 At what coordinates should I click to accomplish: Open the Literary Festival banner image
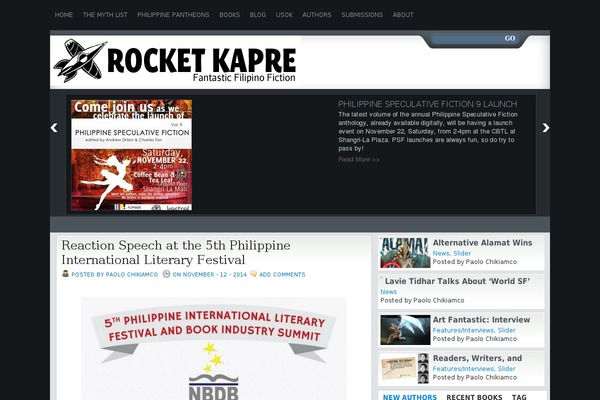pos(214,348)
